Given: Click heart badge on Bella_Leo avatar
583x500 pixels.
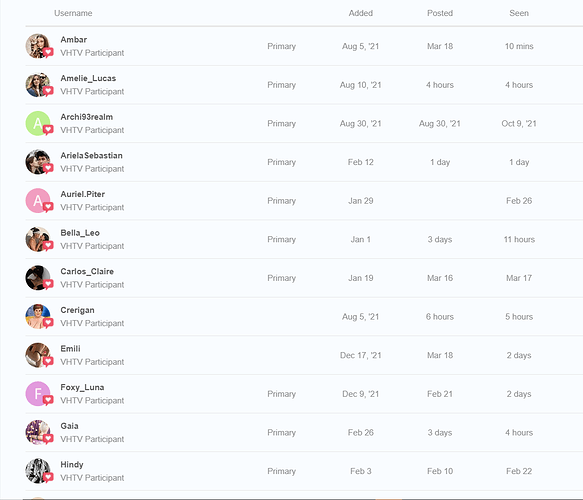Looking at the screenshot, I should click(x=48, y=246).
